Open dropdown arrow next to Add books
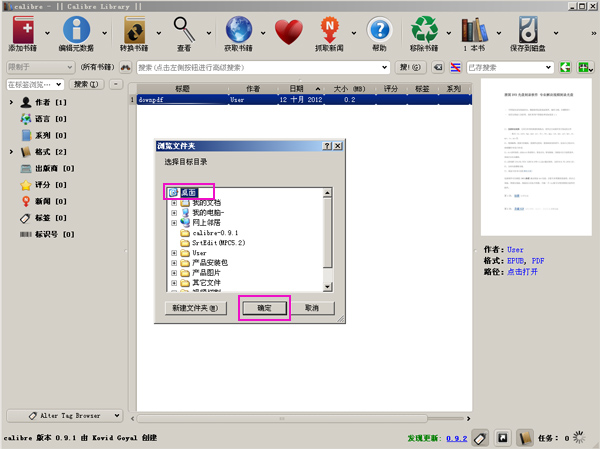 point(47,33)
